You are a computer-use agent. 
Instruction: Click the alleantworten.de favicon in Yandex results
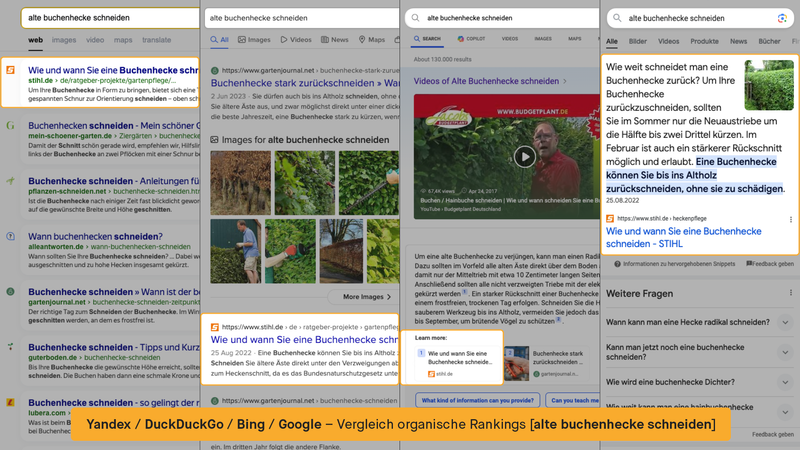(10, 236)
